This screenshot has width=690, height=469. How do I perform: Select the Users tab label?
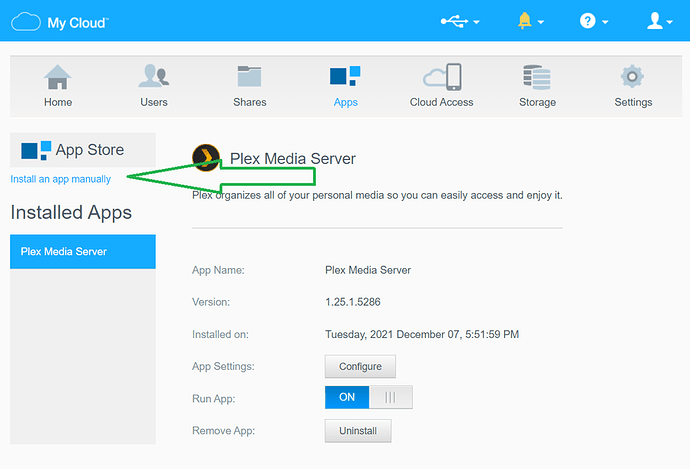pyautogui.click(x=154, y=102)
